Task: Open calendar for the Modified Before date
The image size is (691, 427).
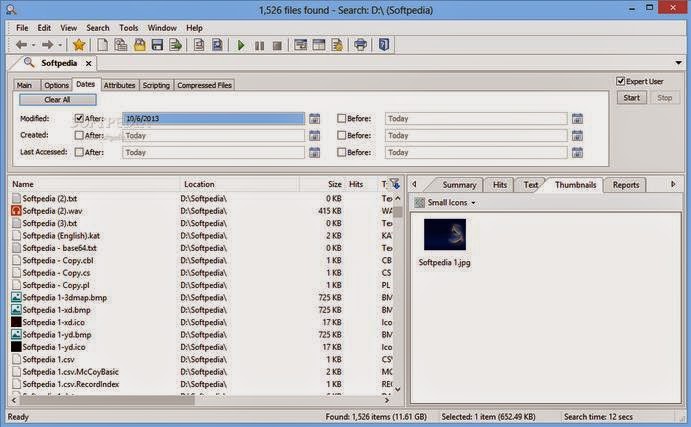Action: (x=577, y=119)
